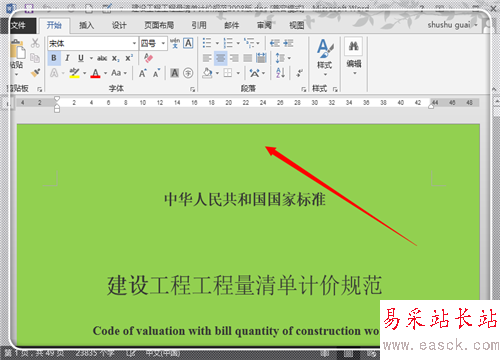Viewport: 500px width, 360px height.
Task: Switch to the 审阅 Review tab
Action: tap(264, 25)
